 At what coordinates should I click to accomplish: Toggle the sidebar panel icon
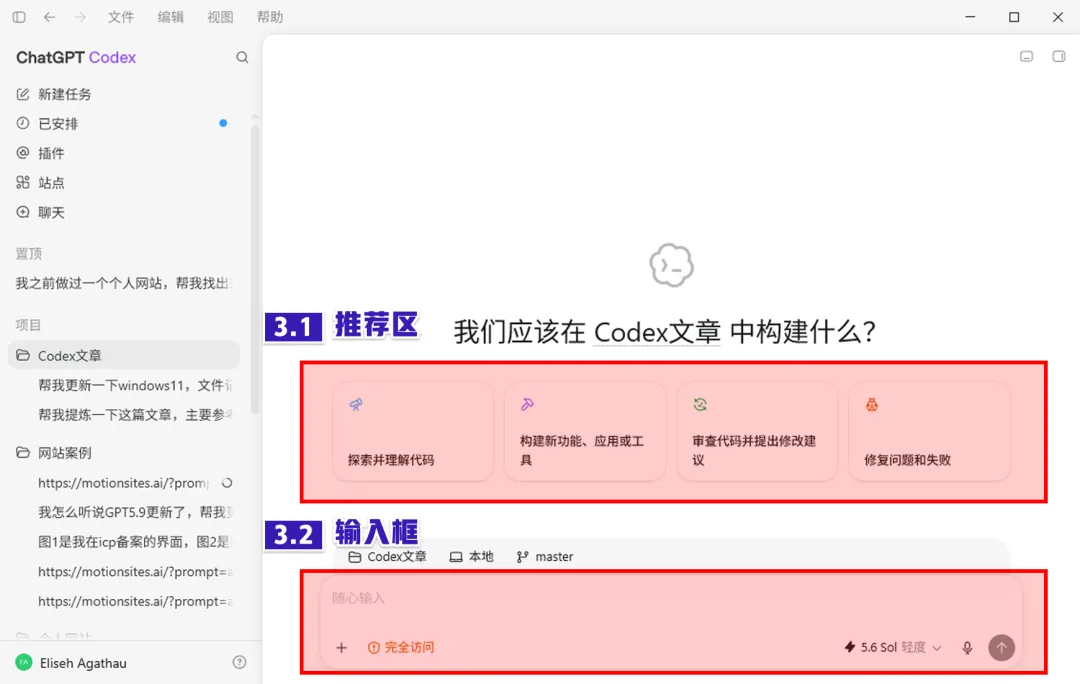19,17
